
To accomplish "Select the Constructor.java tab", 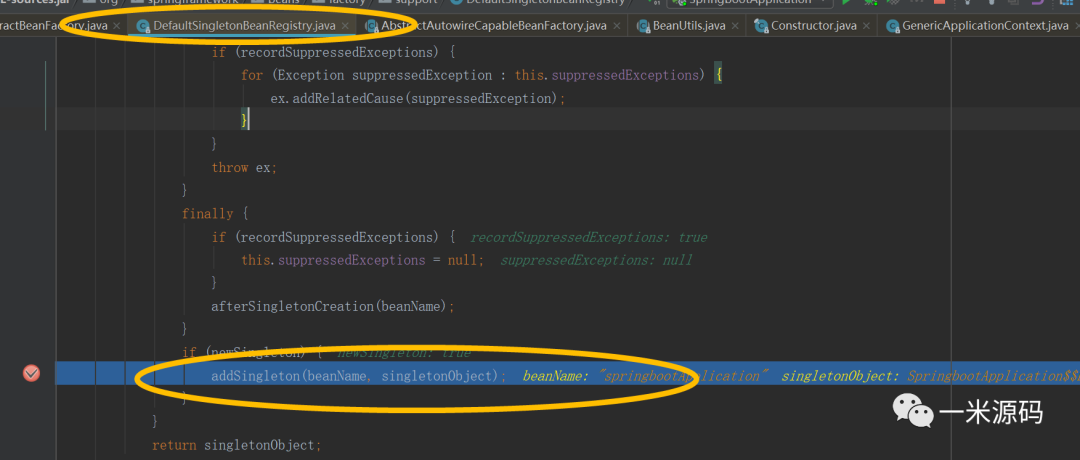I will coord(815,25).
